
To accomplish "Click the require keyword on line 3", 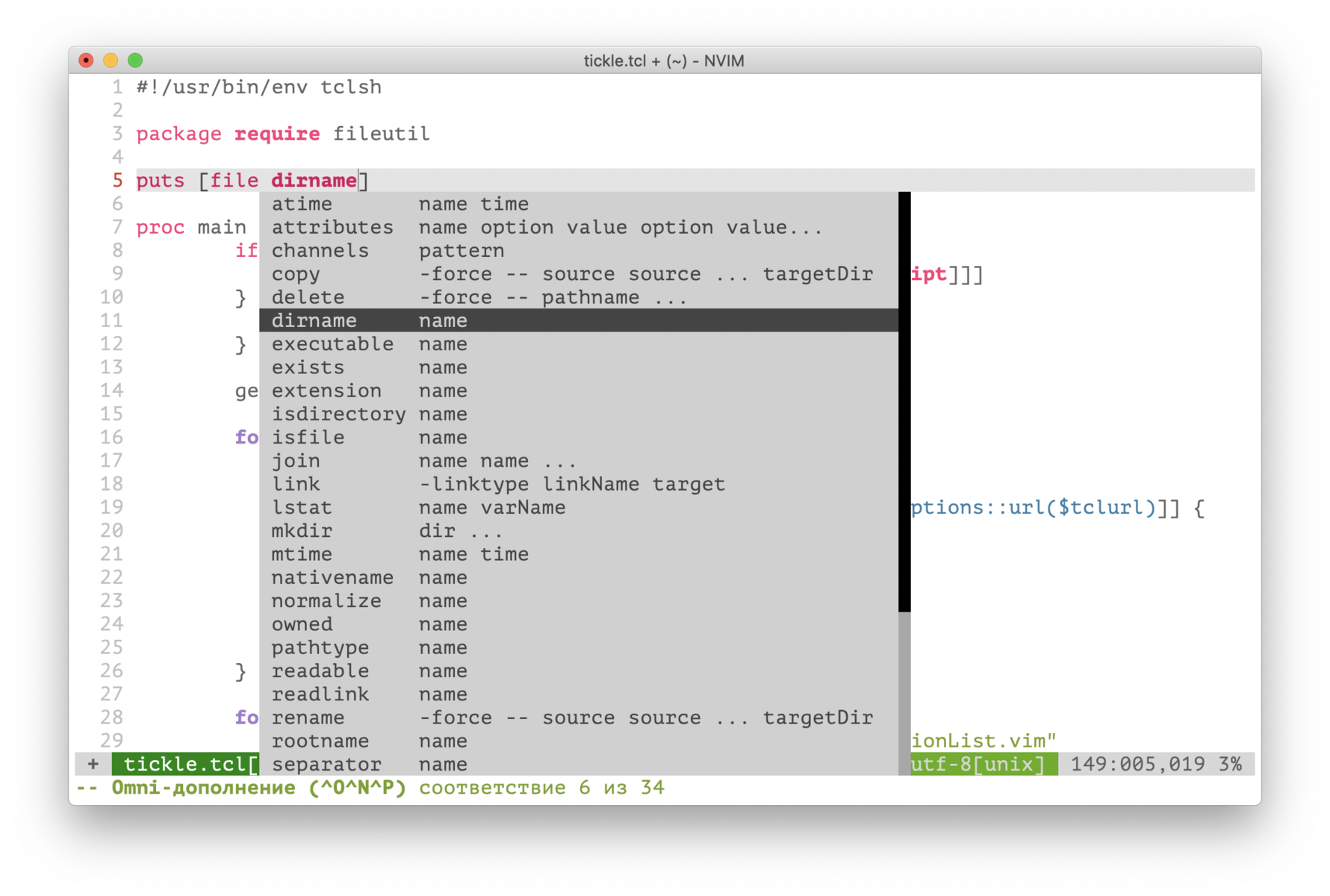I will tap(277, 134).
